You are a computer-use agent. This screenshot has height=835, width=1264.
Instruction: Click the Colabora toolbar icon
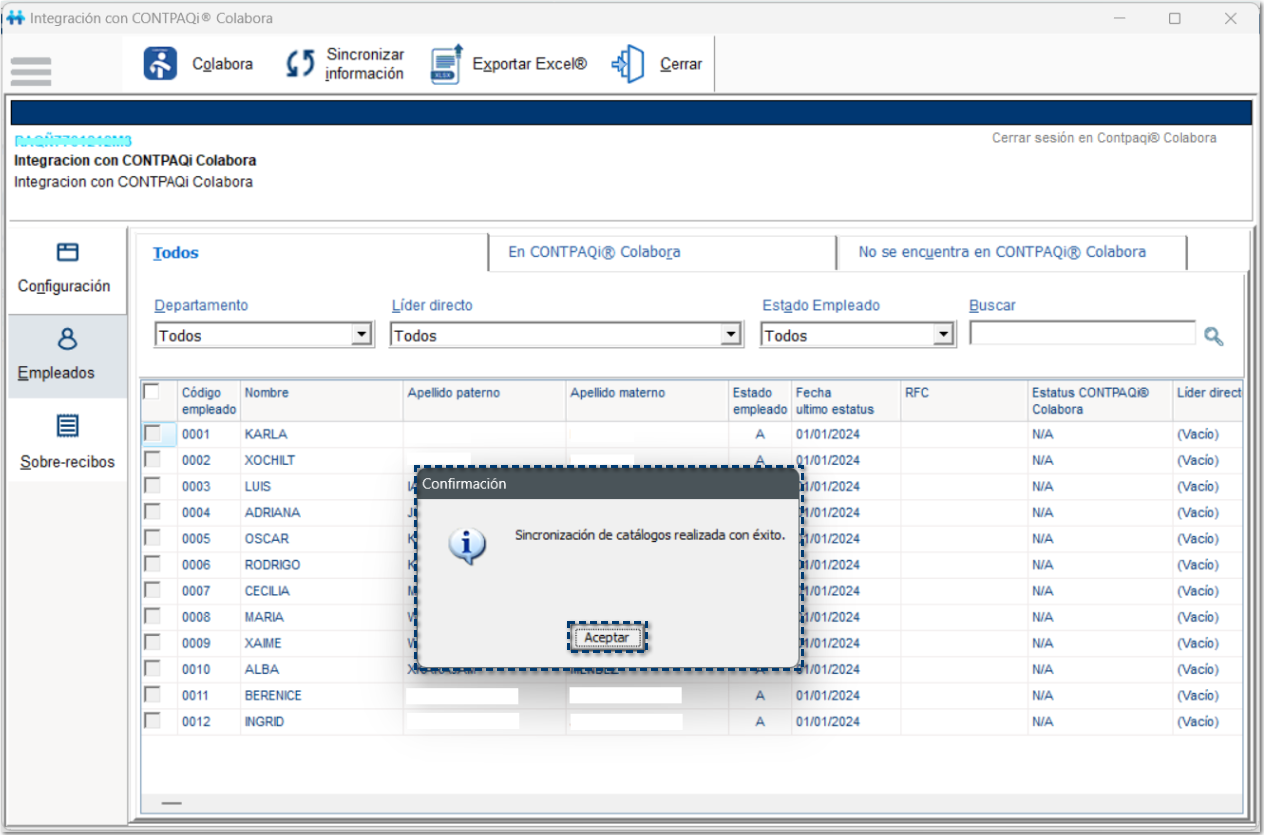[x=160, y=64]
